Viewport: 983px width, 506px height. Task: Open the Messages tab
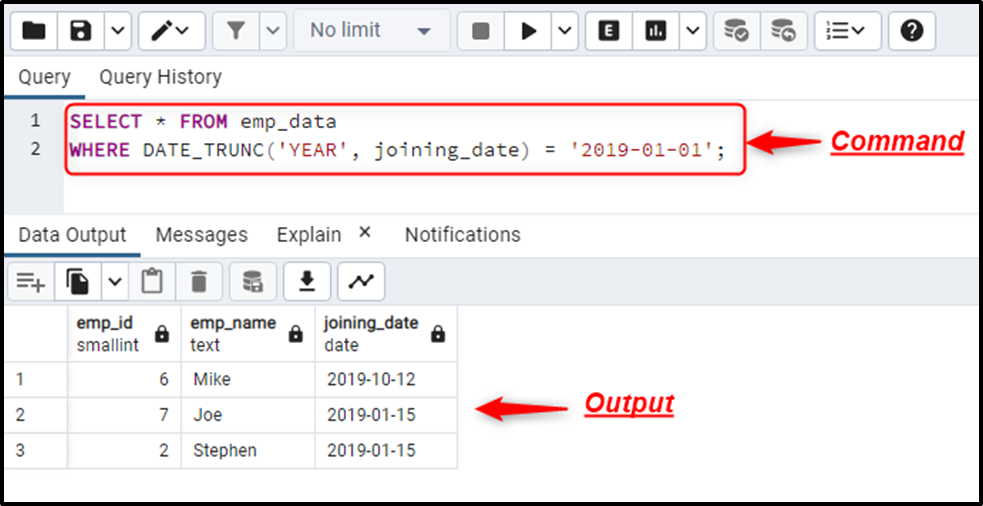(201, 235)
